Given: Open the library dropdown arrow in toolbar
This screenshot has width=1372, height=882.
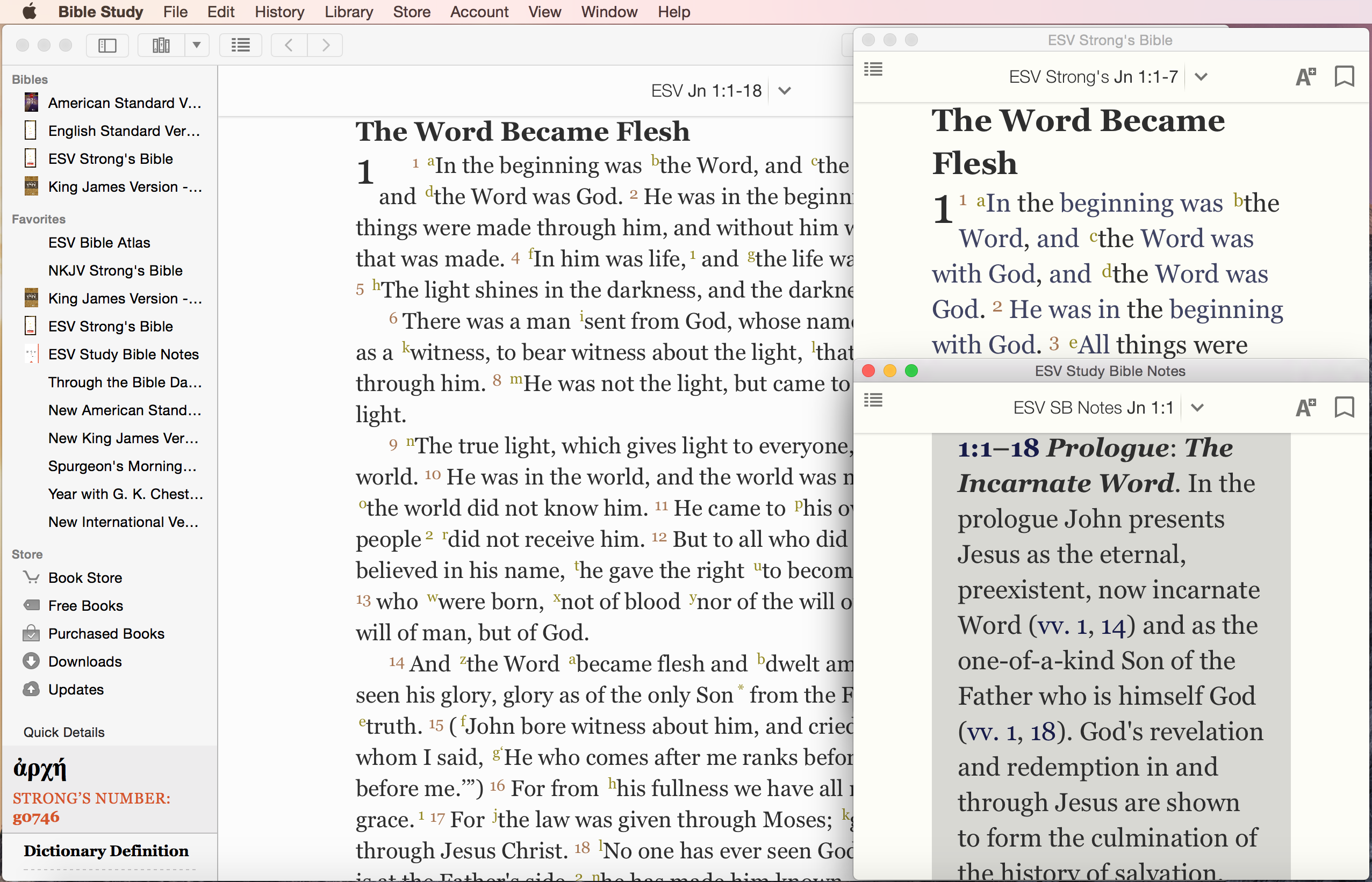Looking at the screenshot, I should tap(197, 45).
